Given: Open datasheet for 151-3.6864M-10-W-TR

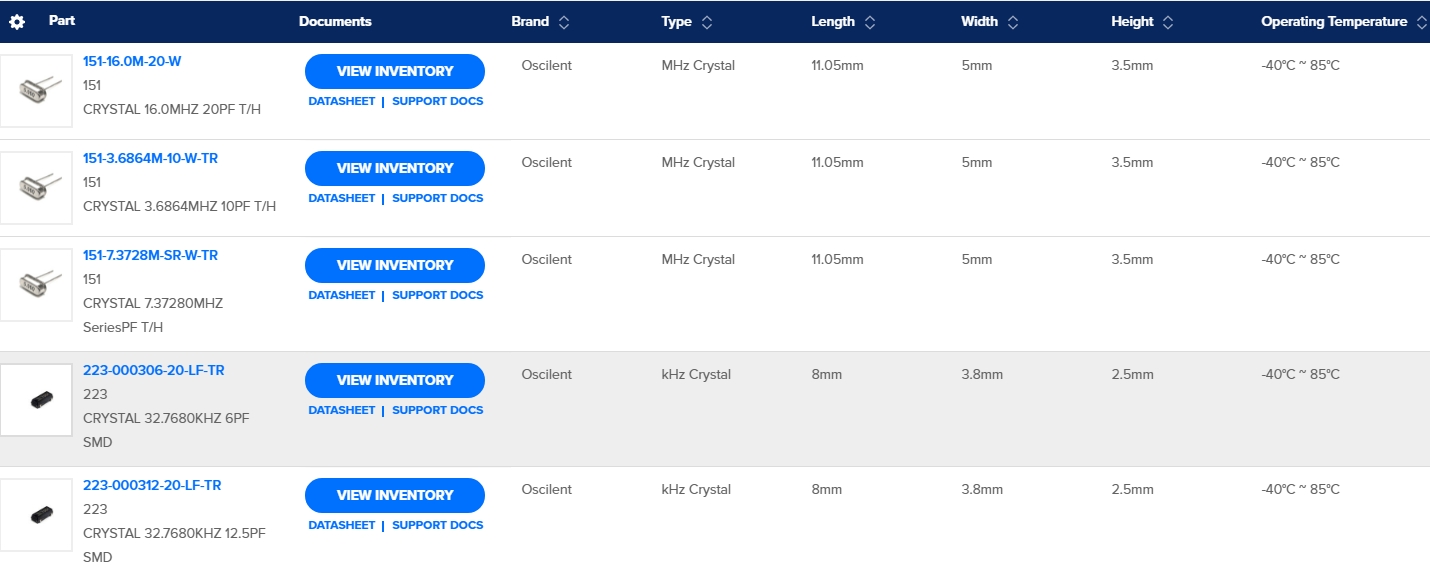Looking at the screenshot, I should [x=341, y=198].
